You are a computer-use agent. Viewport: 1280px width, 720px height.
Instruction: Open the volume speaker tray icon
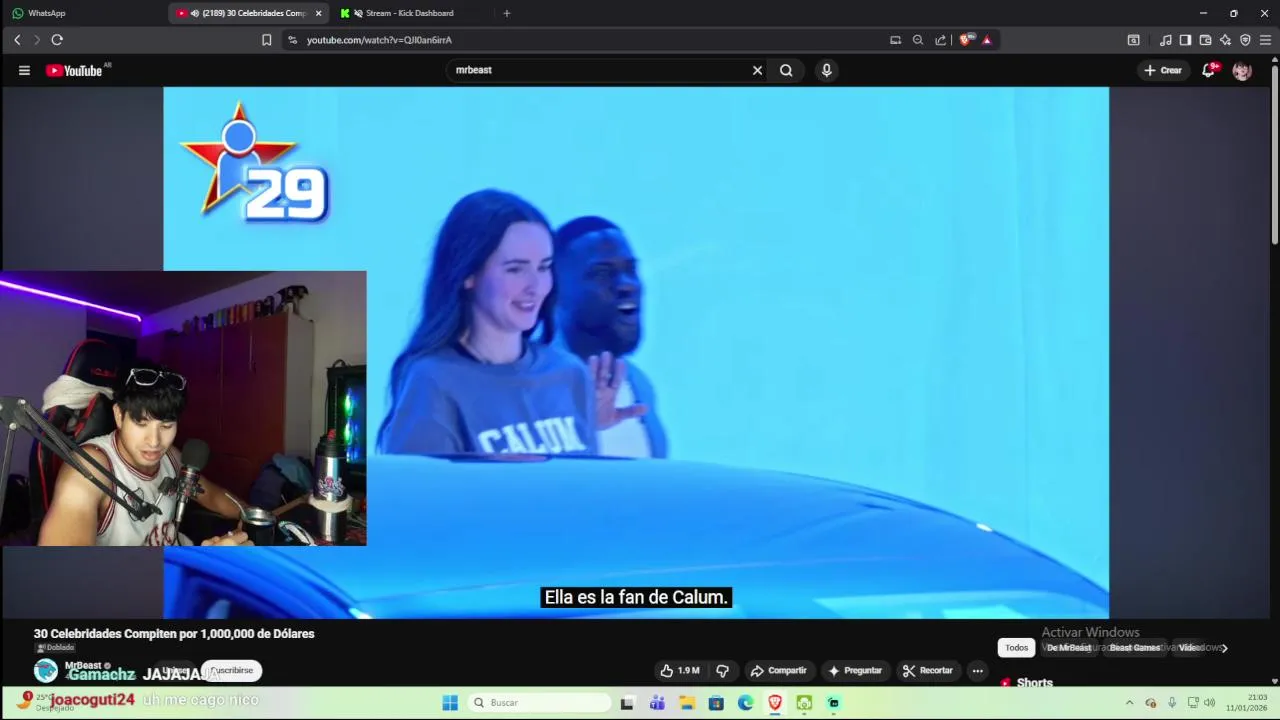pyautogui.click(x=1209, y=703)
